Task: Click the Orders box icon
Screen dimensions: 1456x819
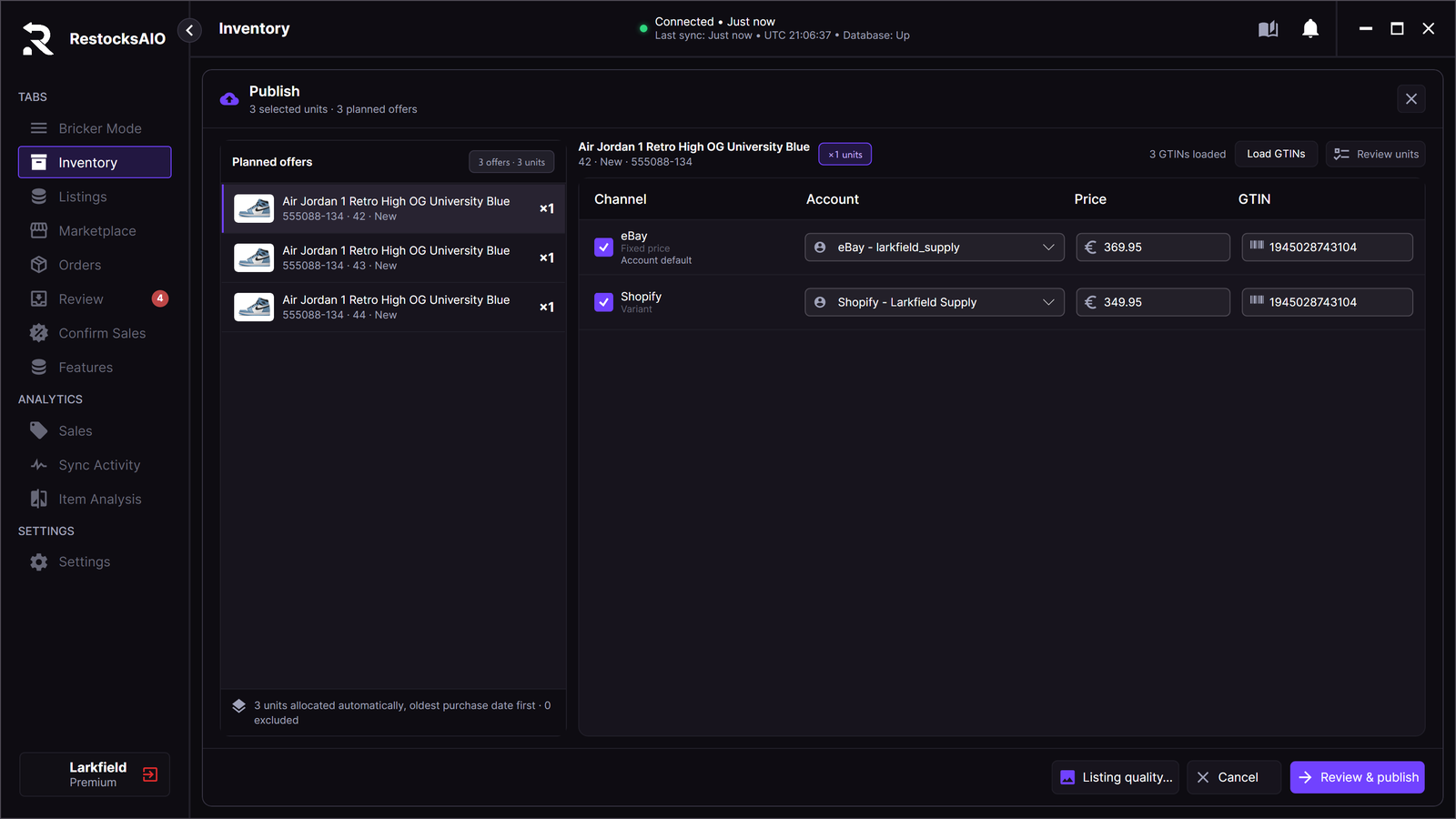Action: pos(38,265)
